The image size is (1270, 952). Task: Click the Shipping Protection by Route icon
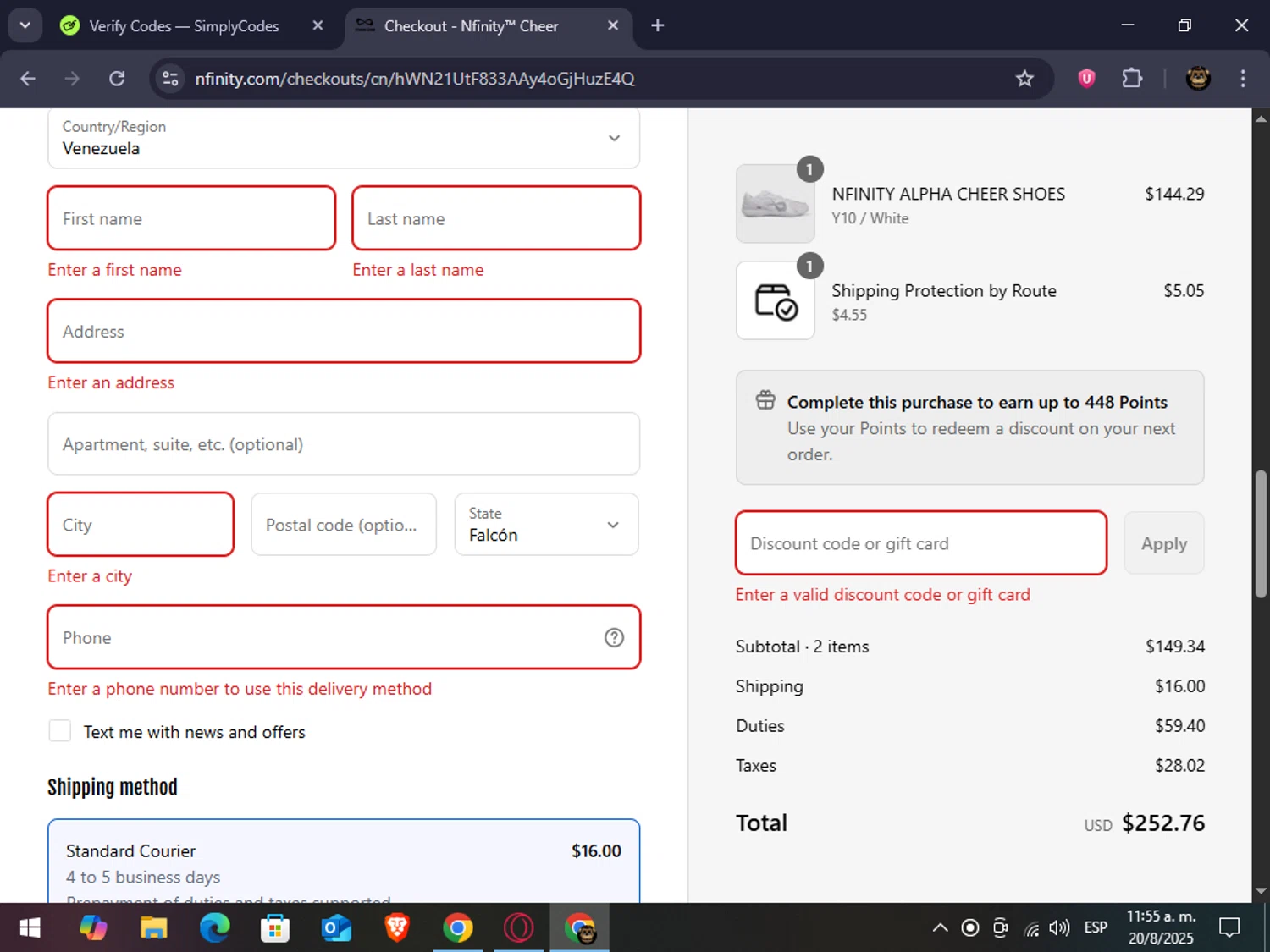click(x=776, y=300)
